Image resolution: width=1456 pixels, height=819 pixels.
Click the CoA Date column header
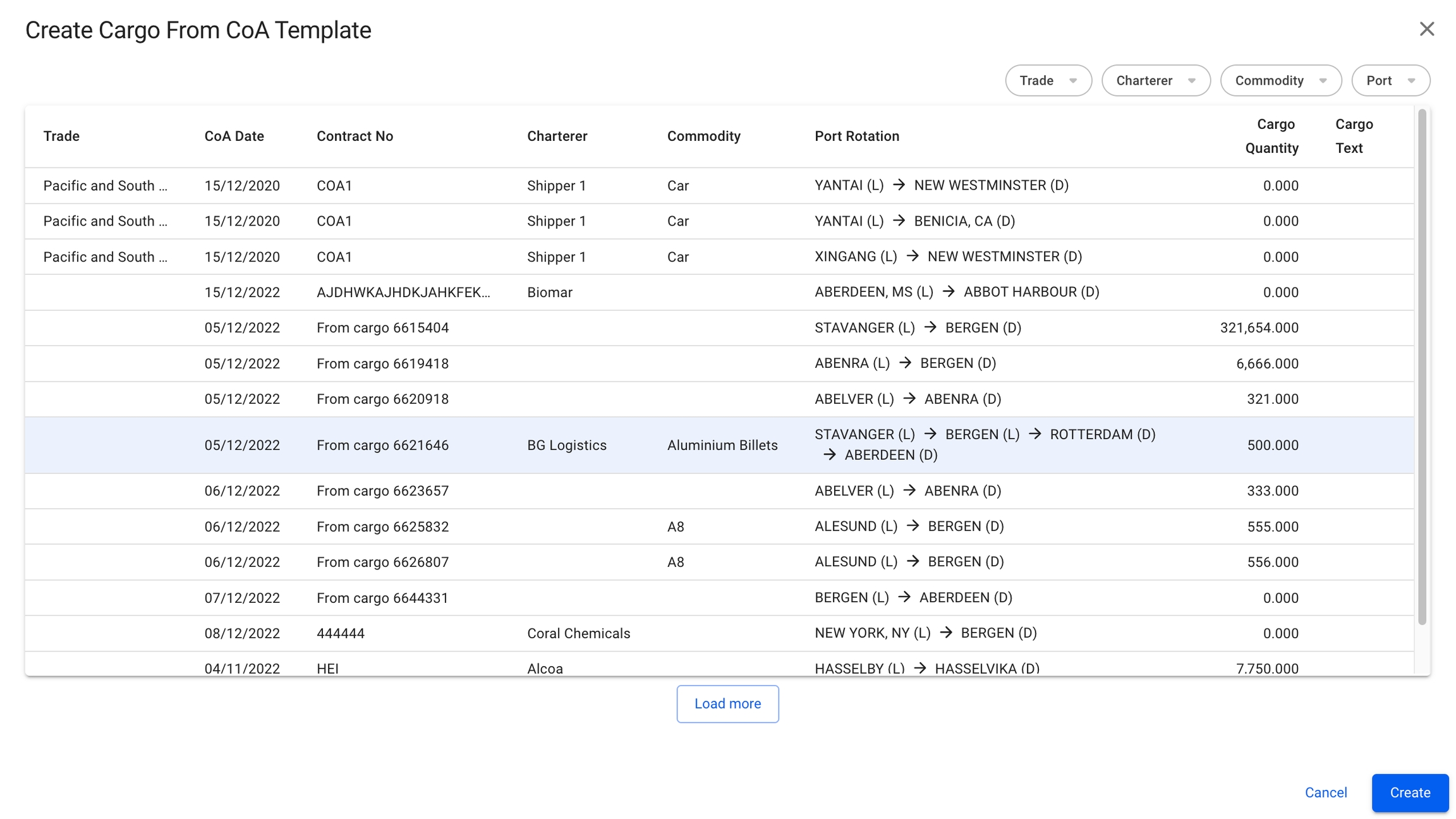(x=234, y=136)
